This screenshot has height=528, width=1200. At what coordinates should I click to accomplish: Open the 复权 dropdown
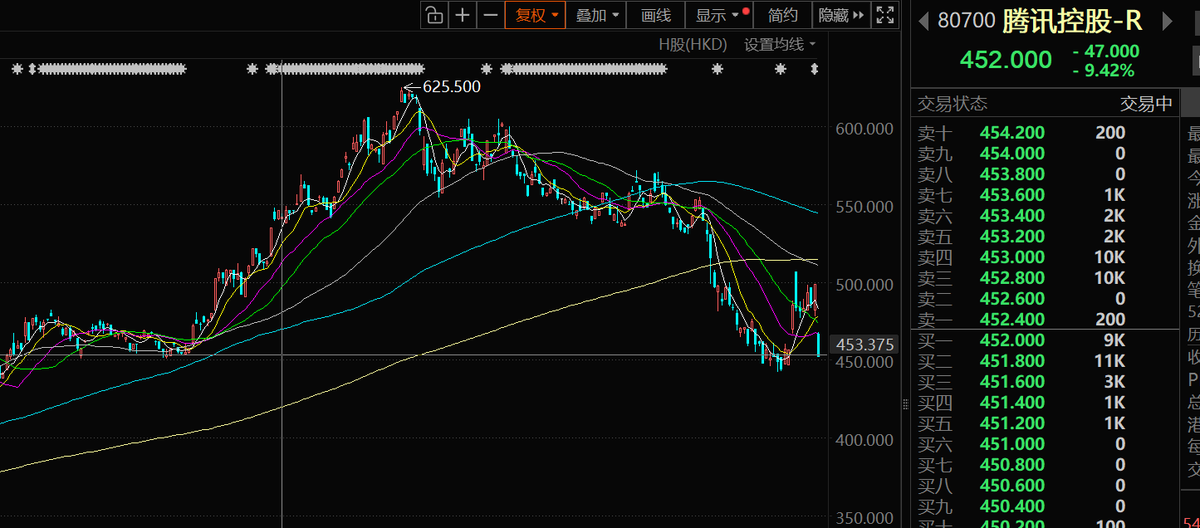point(535,14)
